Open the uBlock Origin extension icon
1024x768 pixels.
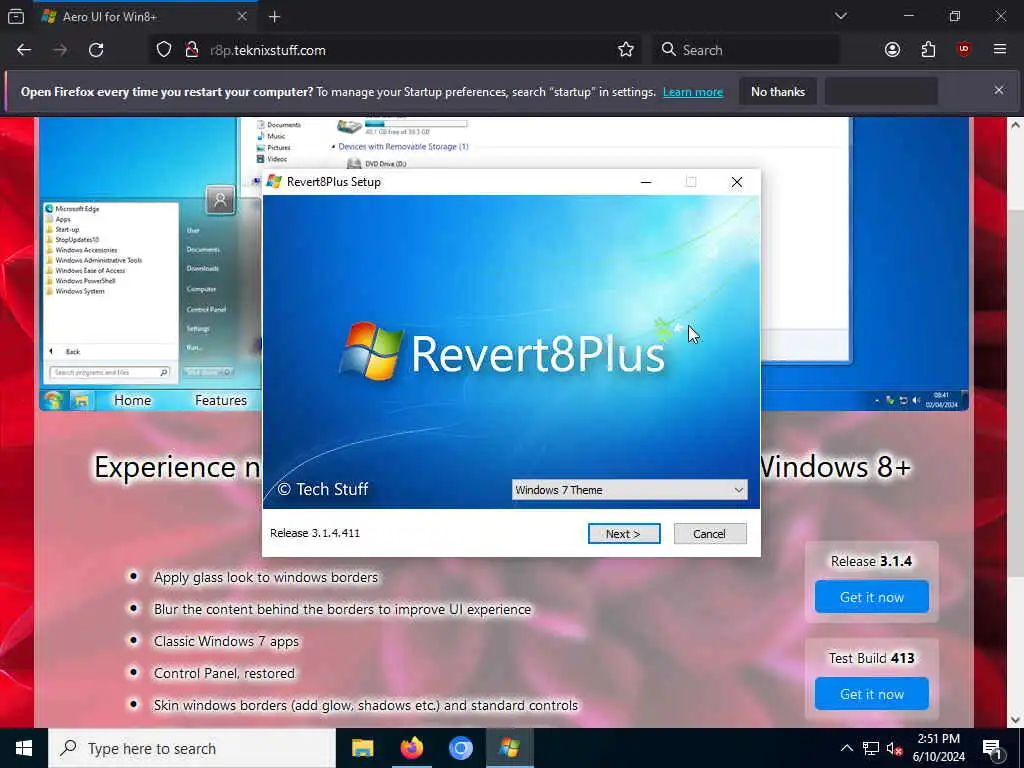coord(964,50)
